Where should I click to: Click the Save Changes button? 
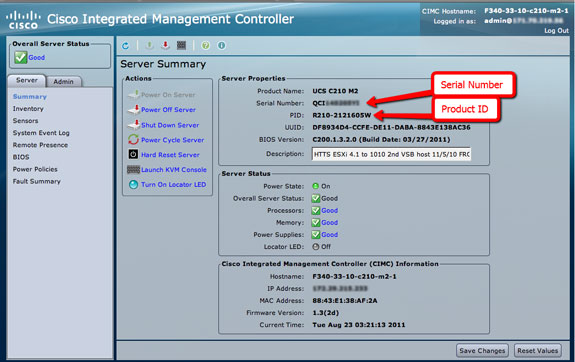pos(482,351)
